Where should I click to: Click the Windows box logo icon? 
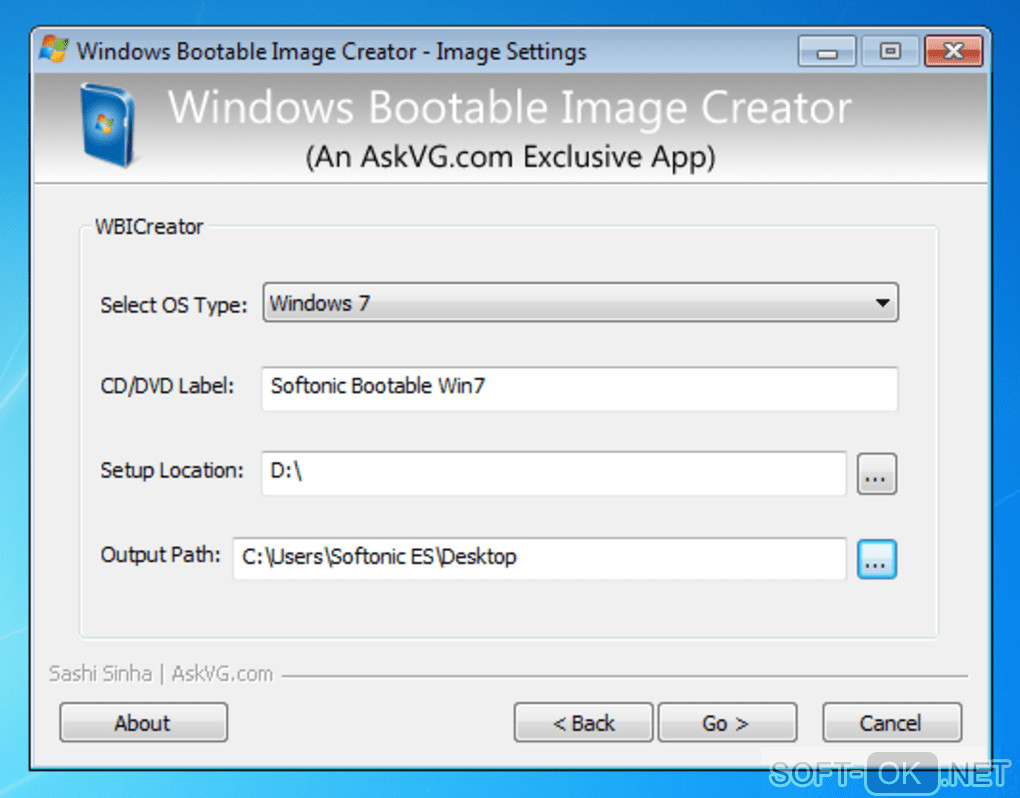tap(107, 125)
